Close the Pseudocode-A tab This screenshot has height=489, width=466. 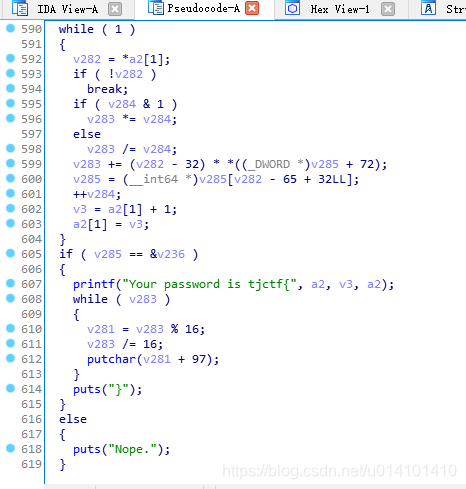(252, 8)
